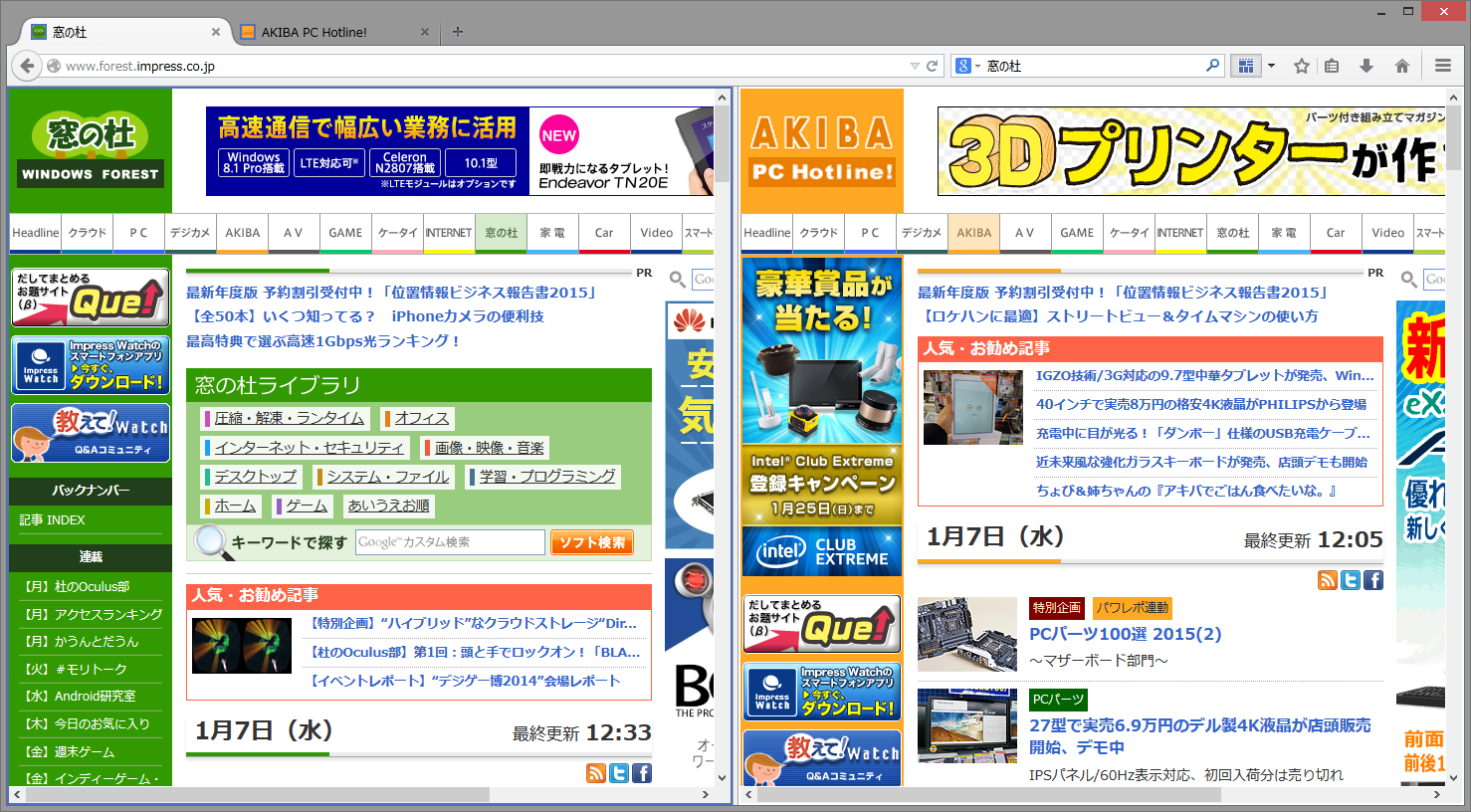Open the ケータイ nav tab in AKIBA pane
The width and height of the screenshot is (1471, 812).
tap(1129, 233)
